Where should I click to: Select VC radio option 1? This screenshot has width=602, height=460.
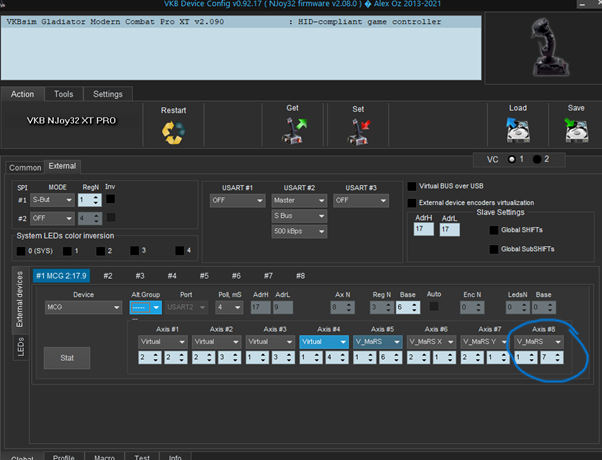point(512,159)
